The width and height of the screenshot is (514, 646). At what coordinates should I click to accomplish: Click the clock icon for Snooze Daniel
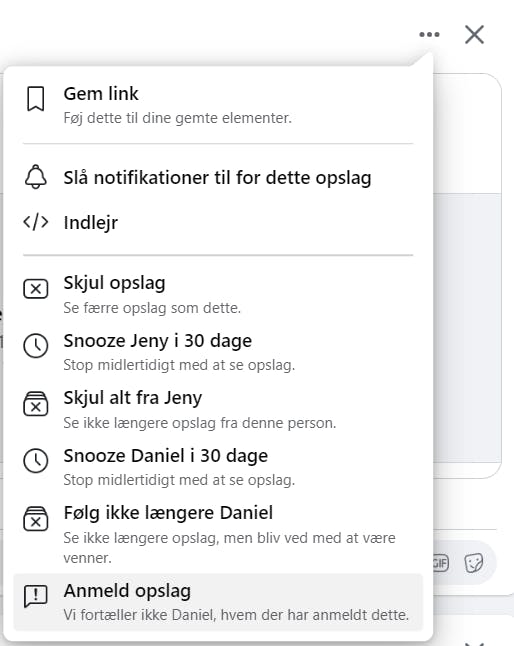[36, 461]
